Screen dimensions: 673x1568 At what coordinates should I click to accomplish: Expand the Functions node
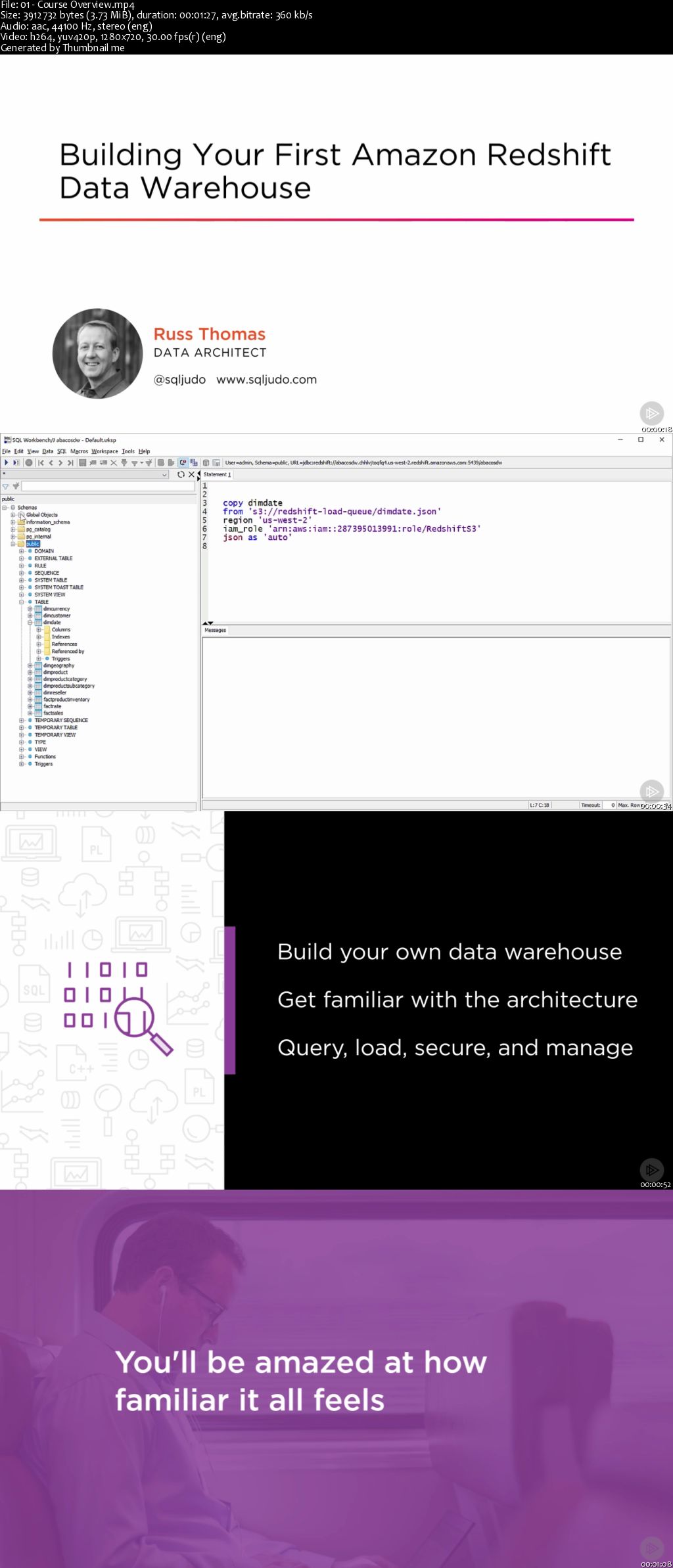[x=22, y=757]
